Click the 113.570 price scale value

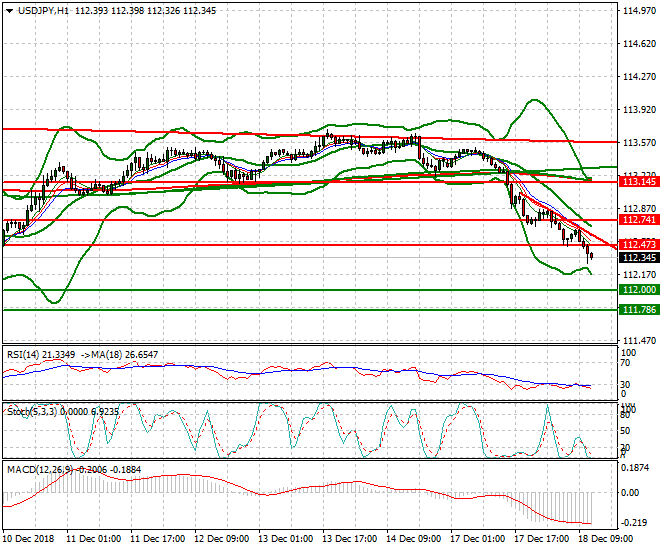[x=639, y=143]
